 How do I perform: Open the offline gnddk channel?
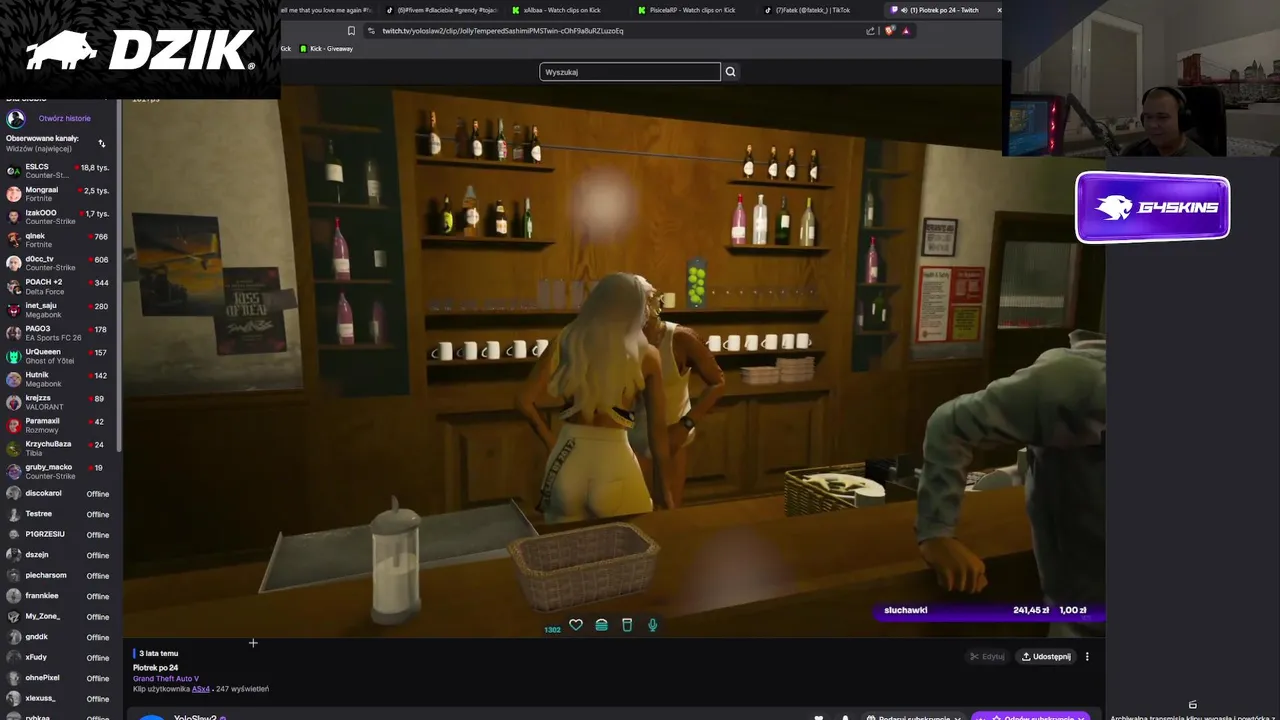pyautogui.click(x=60, y=637)
